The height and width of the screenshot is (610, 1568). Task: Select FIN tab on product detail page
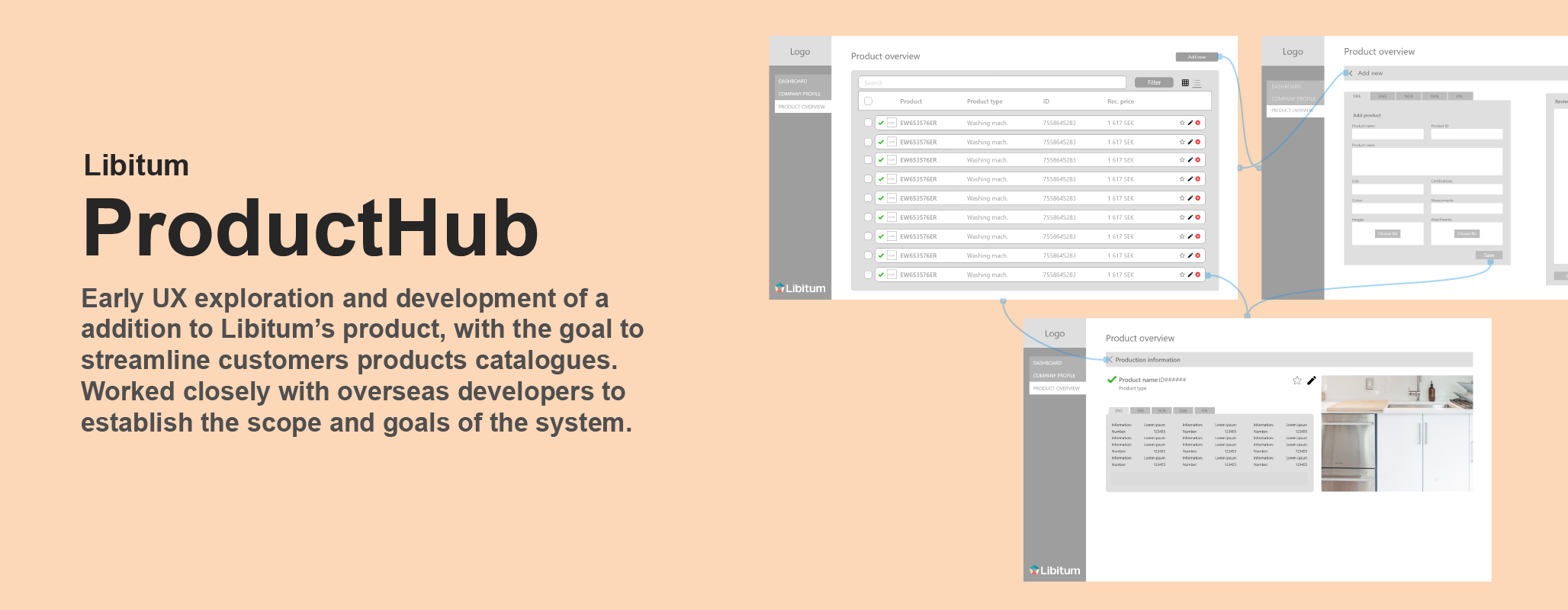[1204, 410]
